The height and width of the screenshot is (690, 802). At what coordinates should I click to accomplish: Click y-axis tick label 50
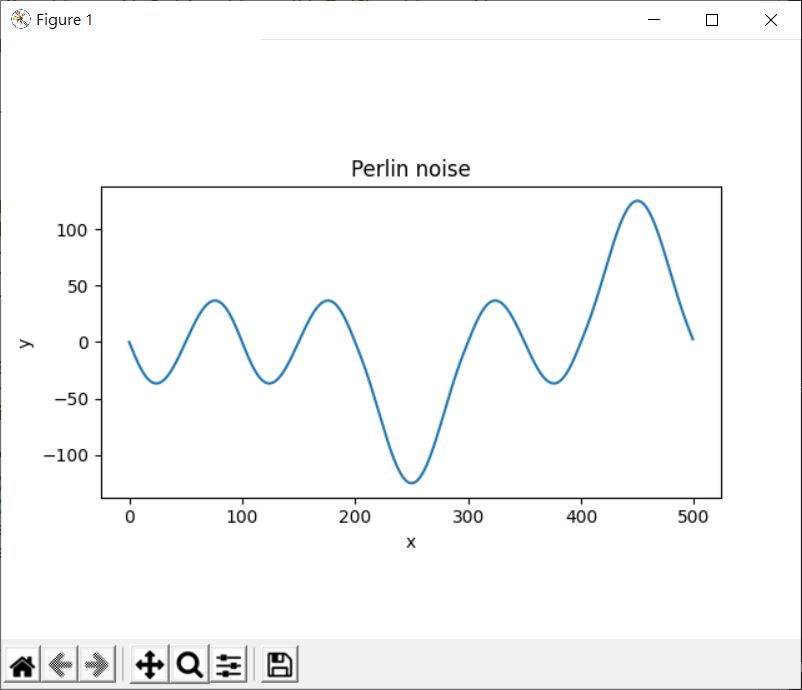coord(78,286)
